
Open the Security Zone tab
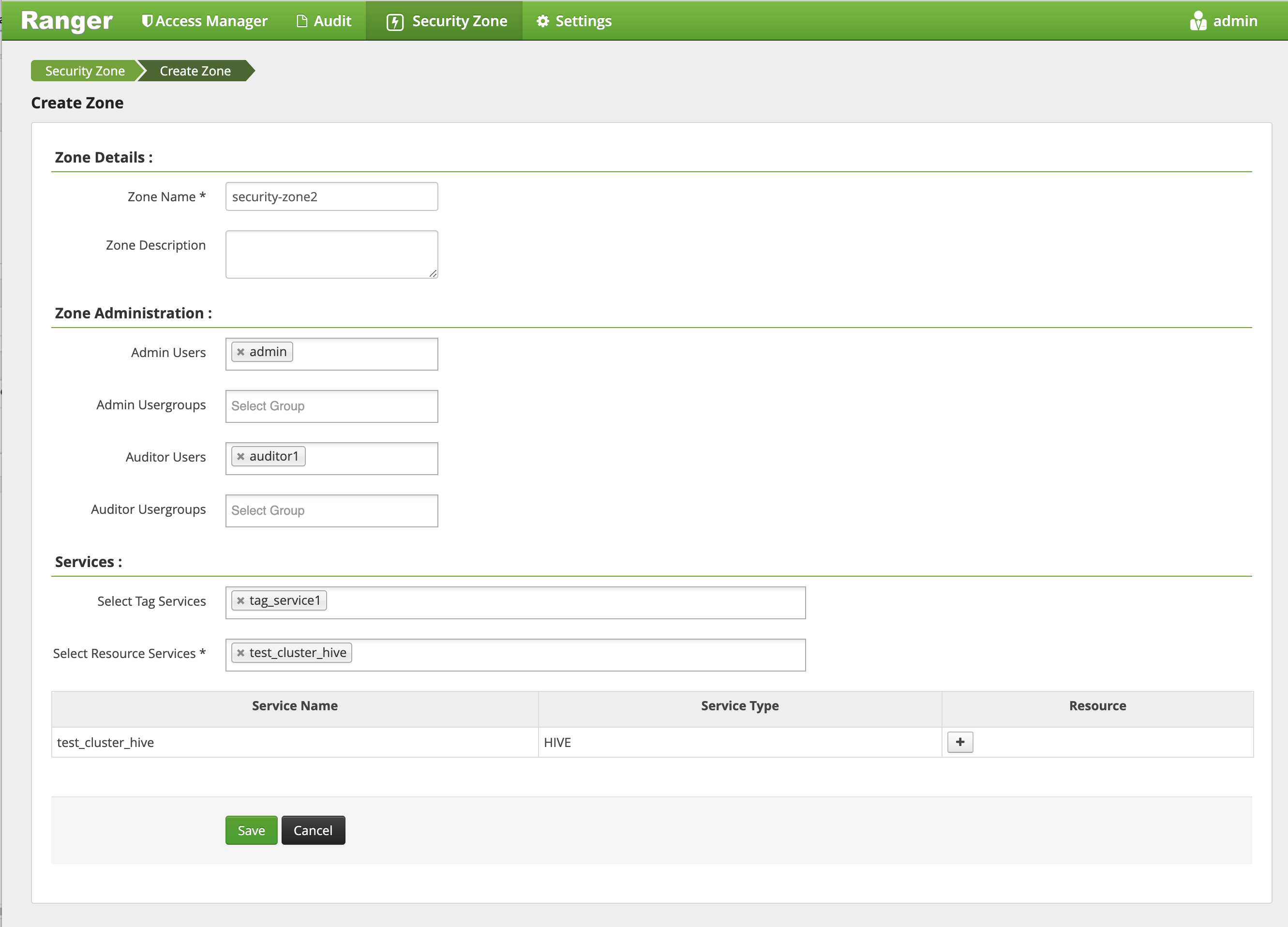click(444, 21)
